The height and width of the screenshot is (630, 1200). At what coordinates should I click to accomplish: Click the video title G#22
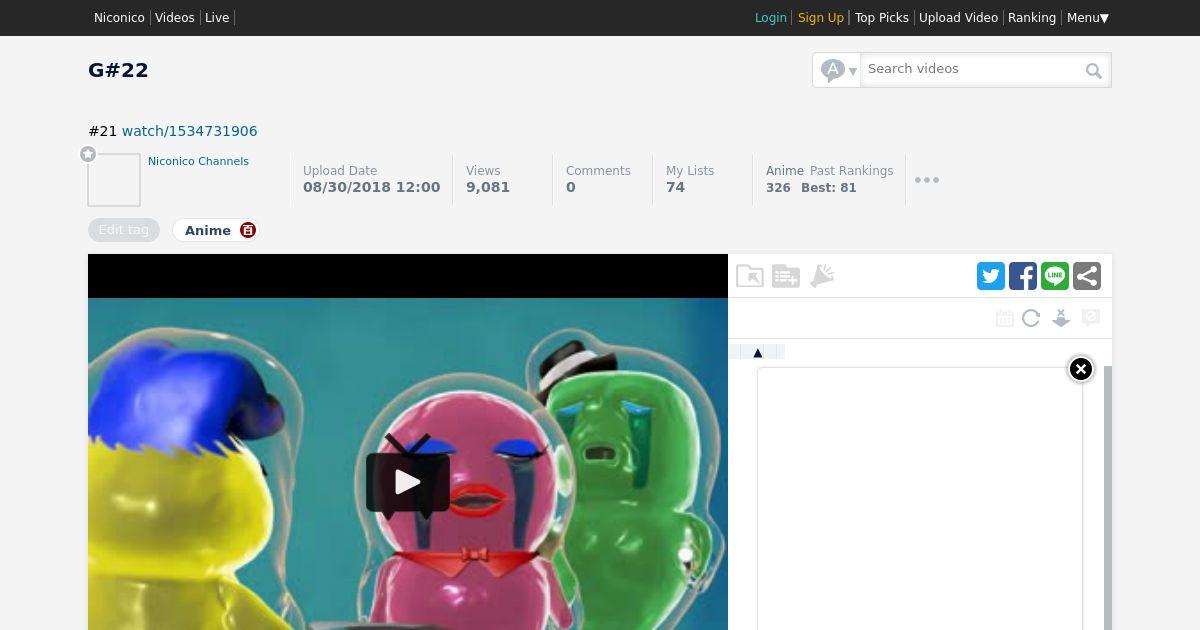118,70
